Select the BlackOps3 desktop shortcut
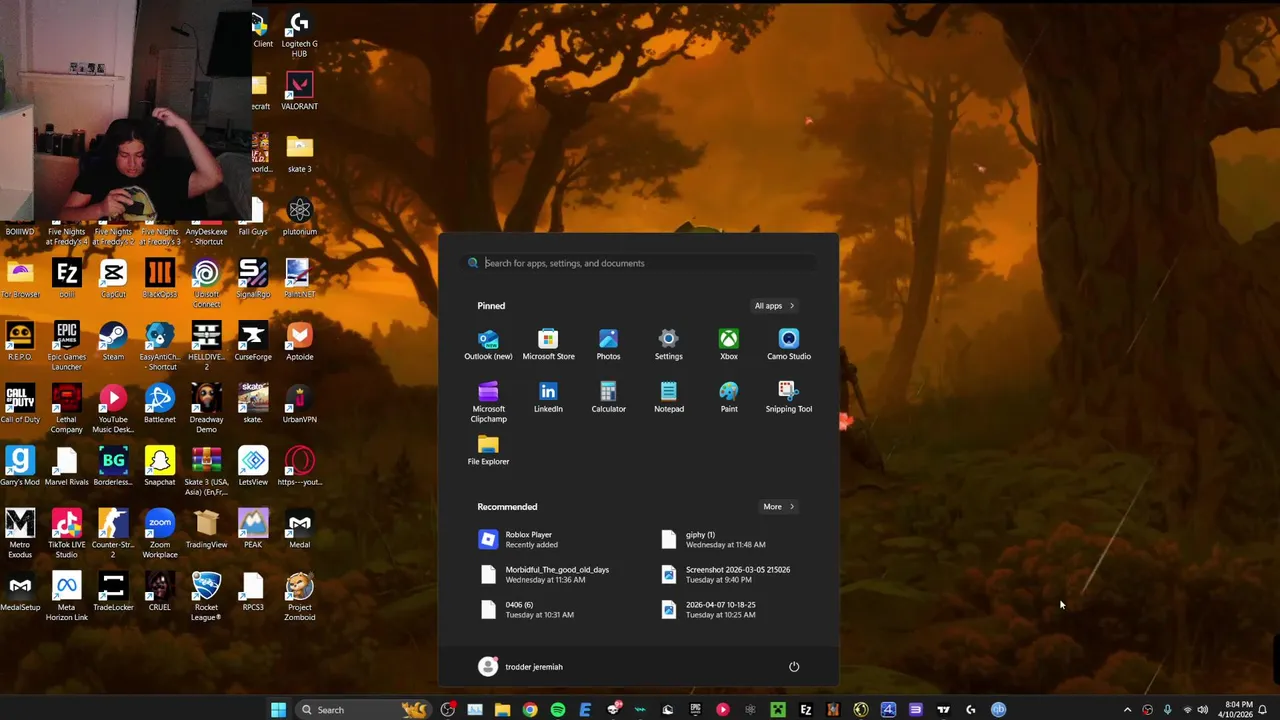Screen dimensions: 1280x720 [159, 279]
